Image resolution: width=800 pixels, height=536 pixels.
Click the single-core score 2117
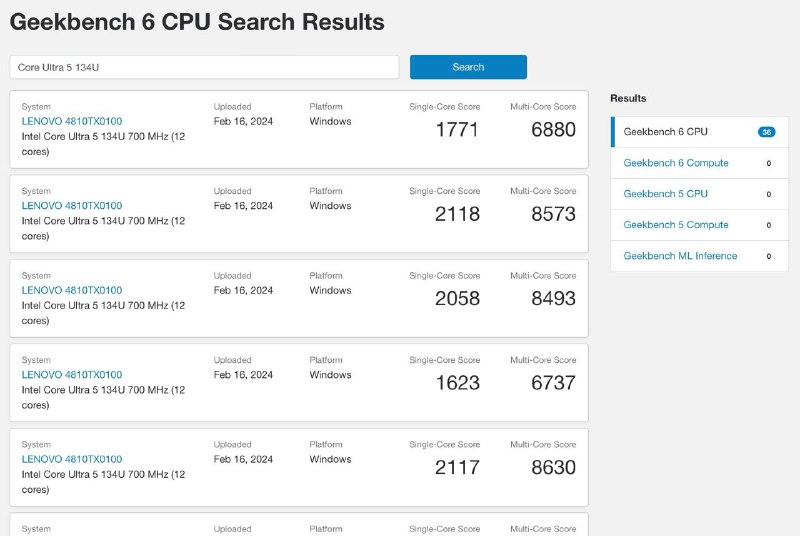pyautogui.click(x=457, y=468)
